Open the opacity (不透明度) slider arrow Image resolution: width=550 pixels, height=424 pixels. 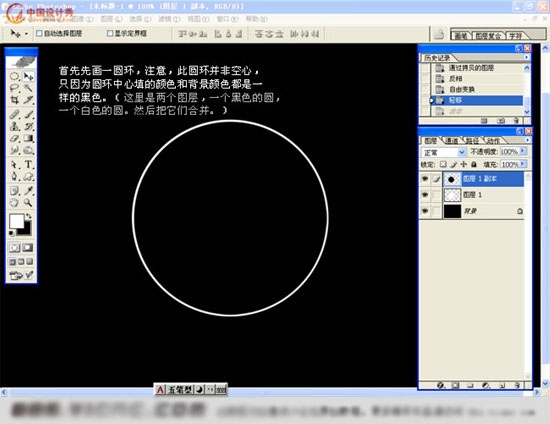point(523,151)
